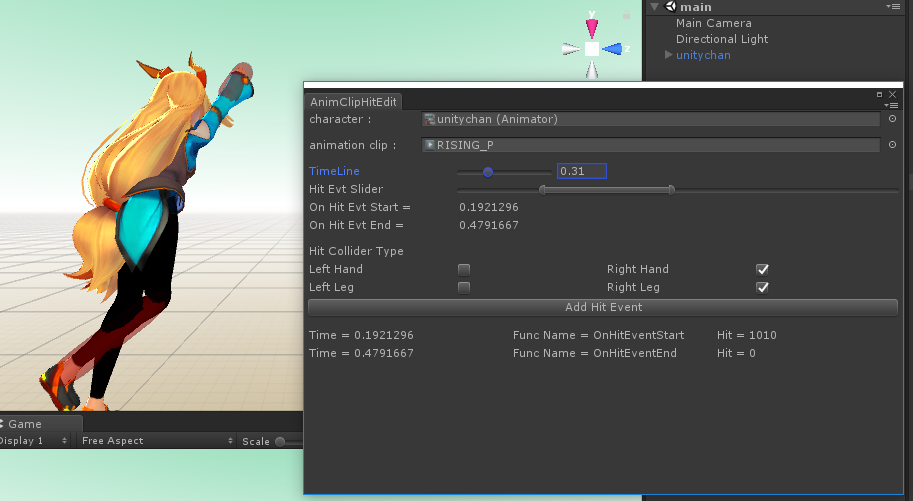913x501 pixels.
Task: Click the Hit Evt Slider left handle
Action: (x=543, y=190)
